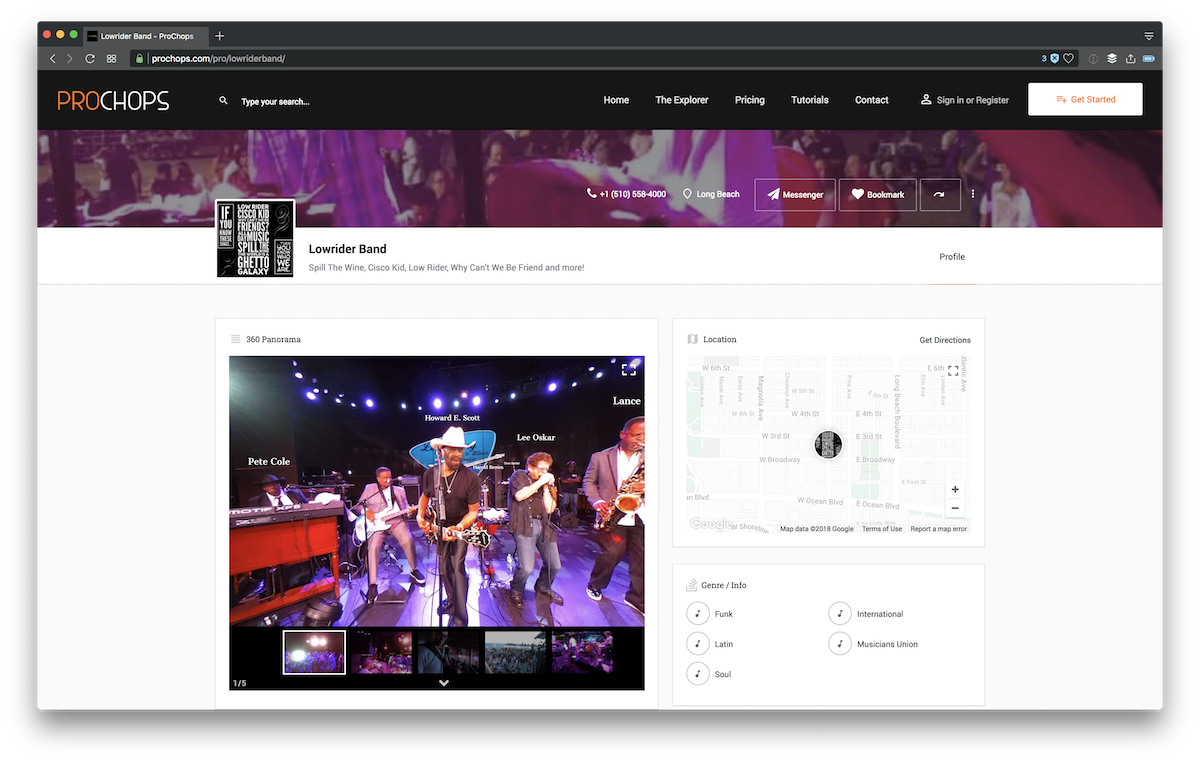Image resolution: width=1200 pixels, height=763 pixels.
Task: Click the stacked layers toolbar icon
Action: click(x=1112, y=59)
